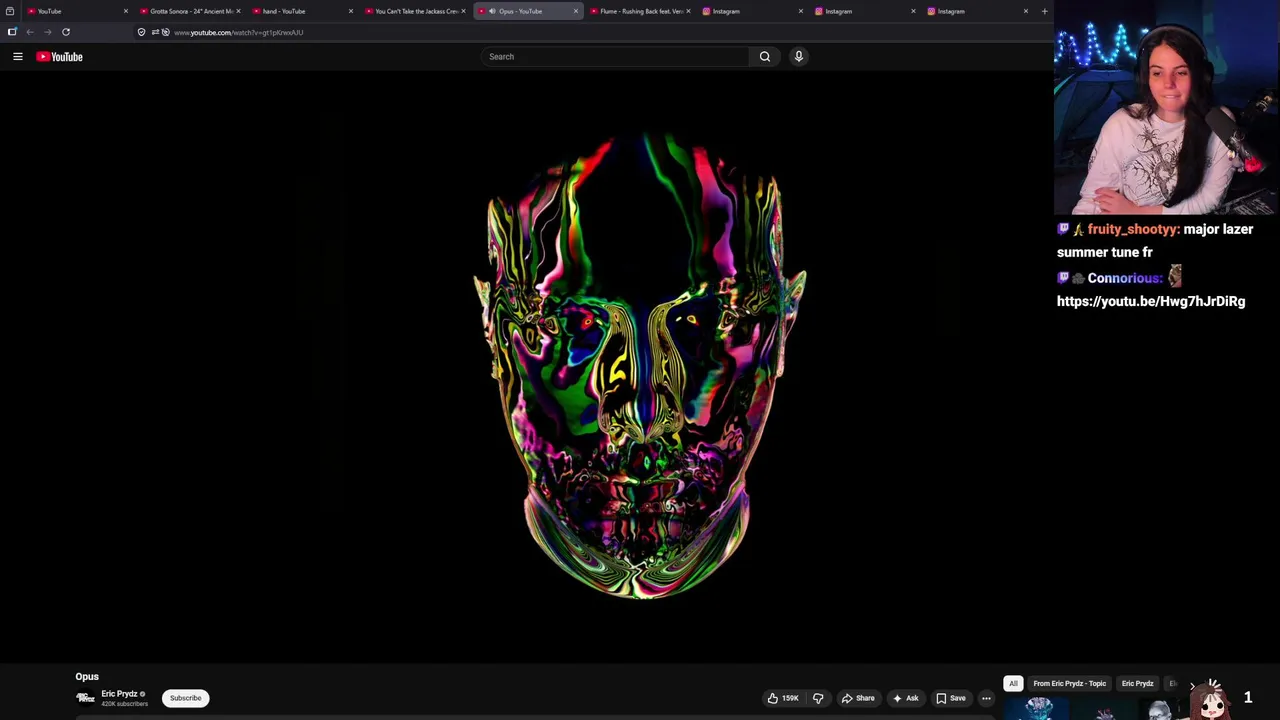The image size is (1280, 720).
Task: Save video to a playlist
Action: [950, 698]
